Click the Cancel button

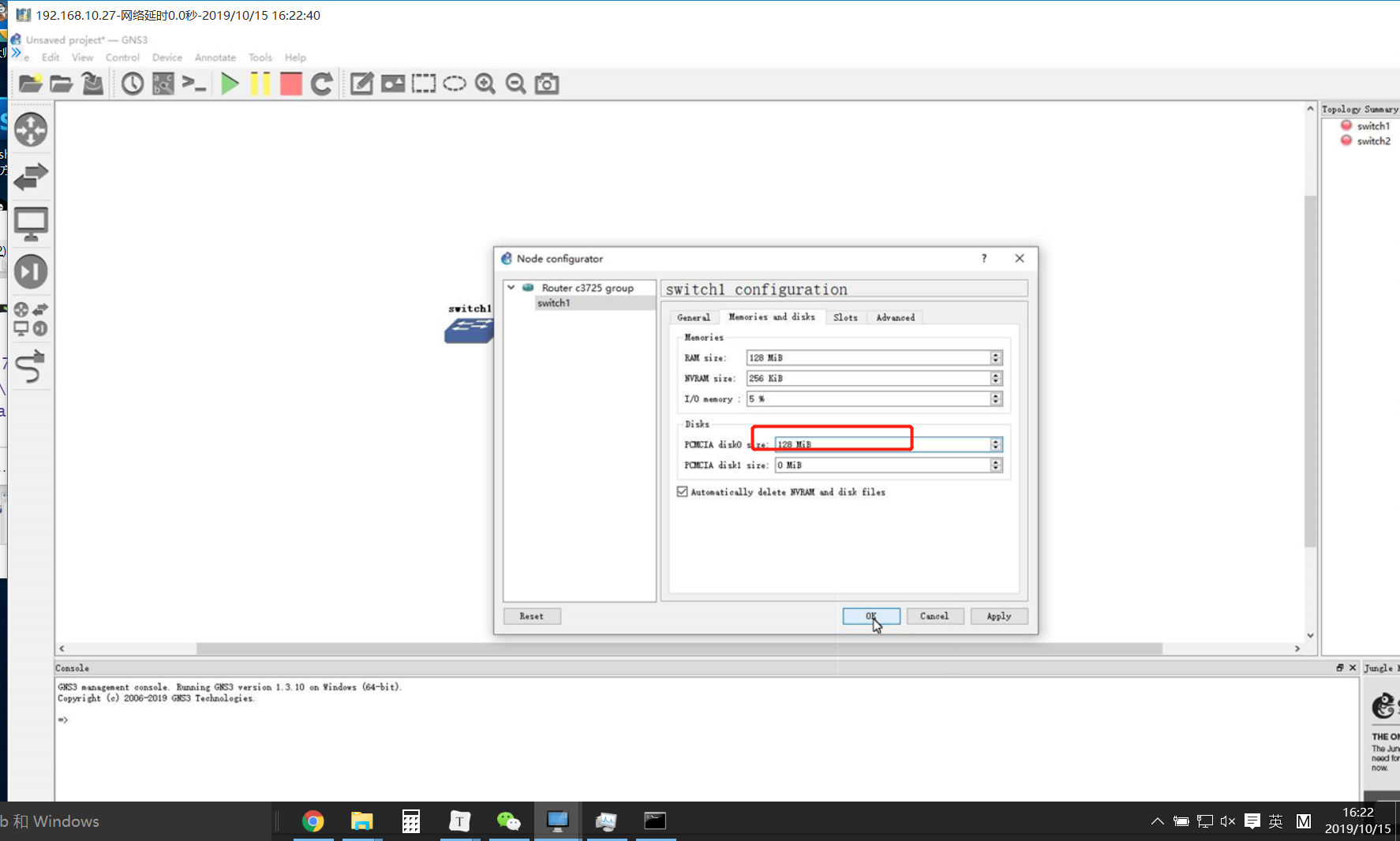(934, 616)
